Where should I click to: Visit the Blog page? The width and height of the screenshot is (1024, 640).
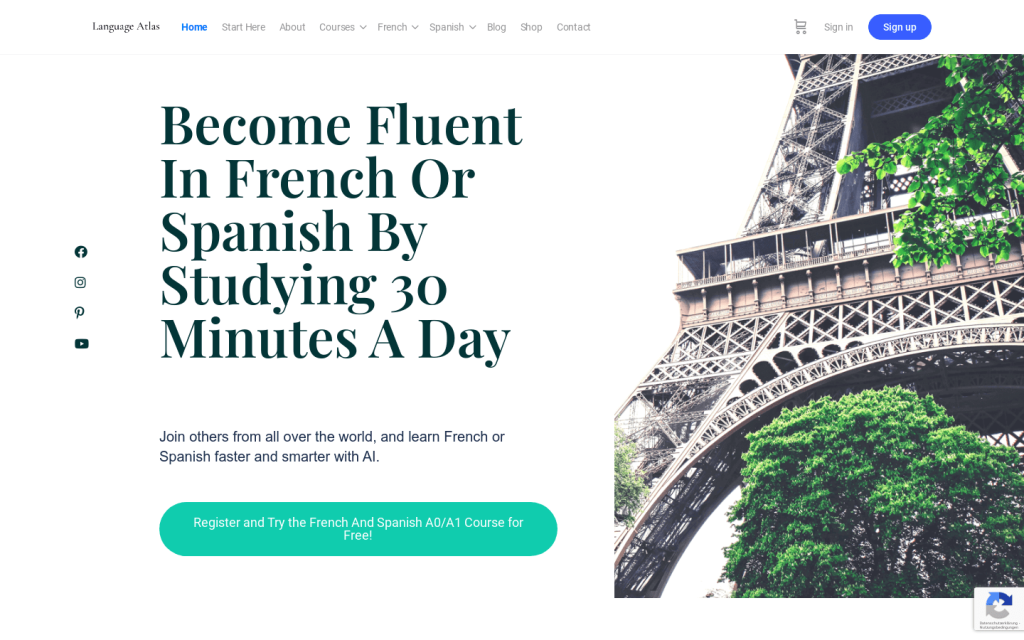(x=496, y=27)
